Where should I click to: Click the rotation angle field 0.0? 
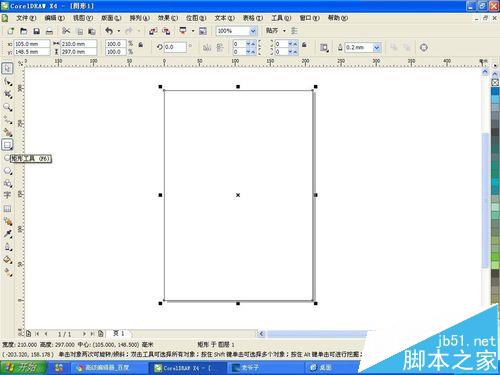174,47
